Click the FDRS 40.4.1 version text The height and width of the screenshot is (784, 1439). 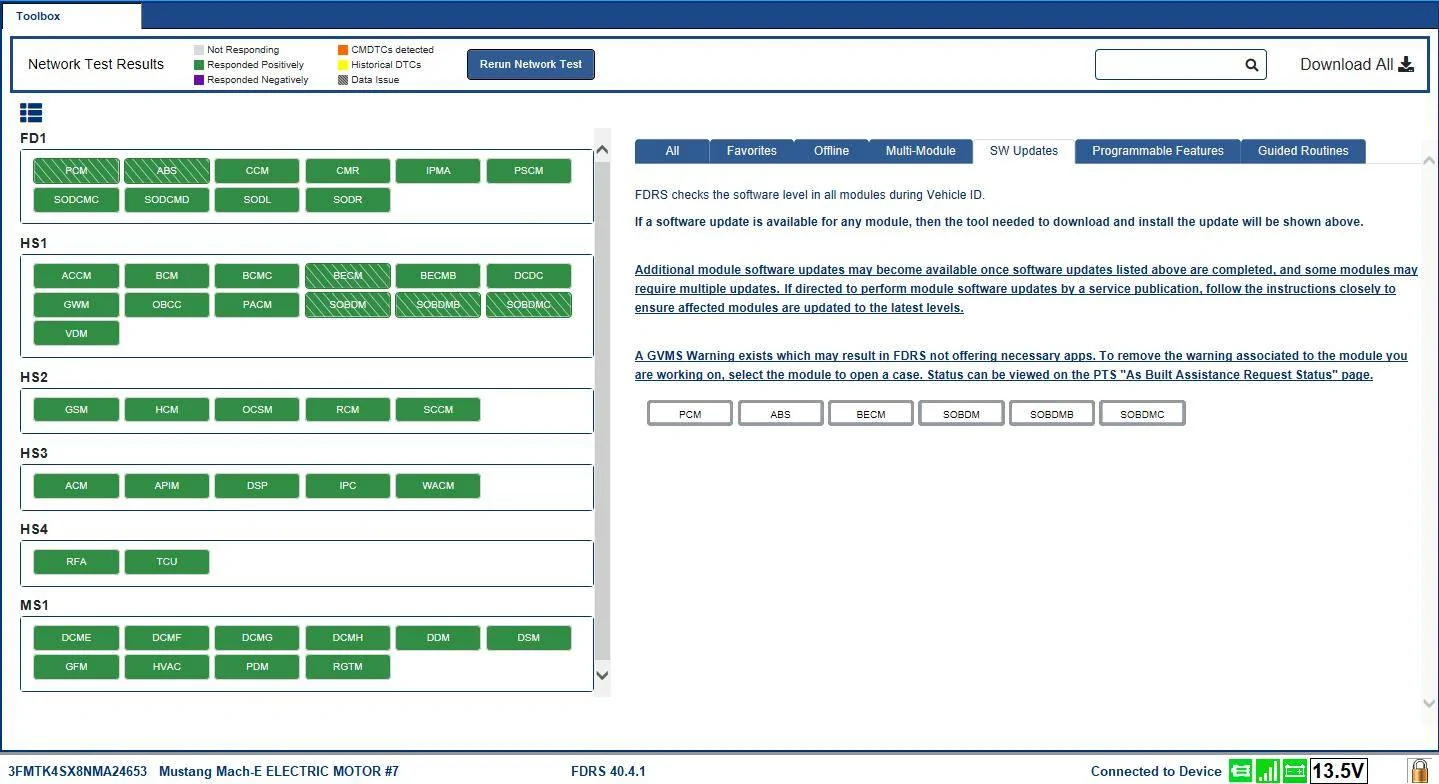(x=608, y=772)
